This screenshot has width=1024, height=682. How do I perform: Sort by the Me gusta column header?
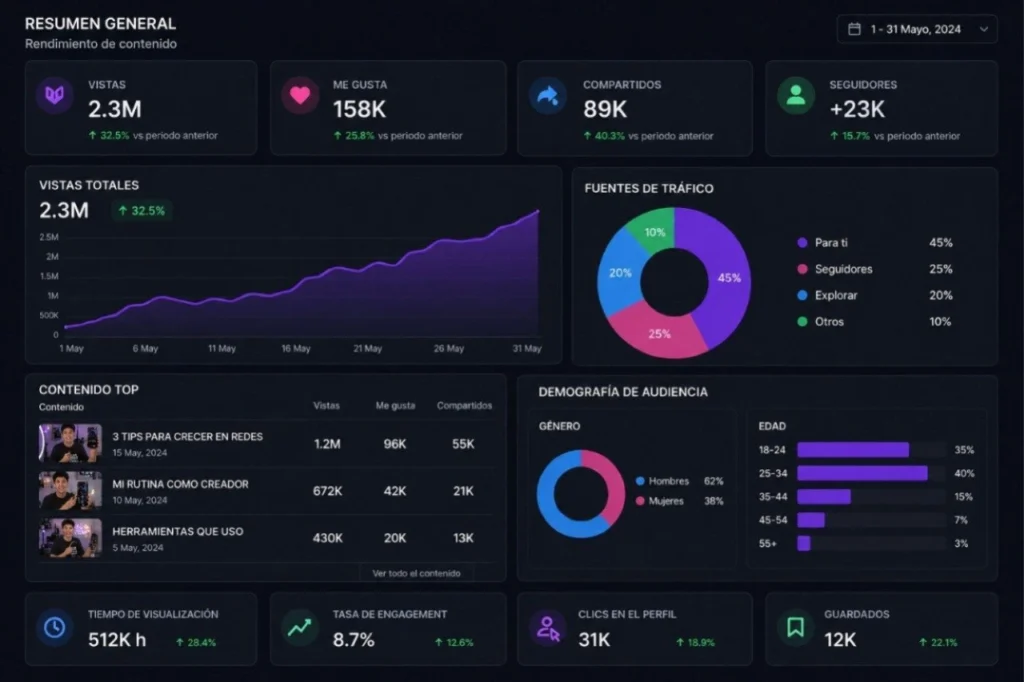coord(395,406)
